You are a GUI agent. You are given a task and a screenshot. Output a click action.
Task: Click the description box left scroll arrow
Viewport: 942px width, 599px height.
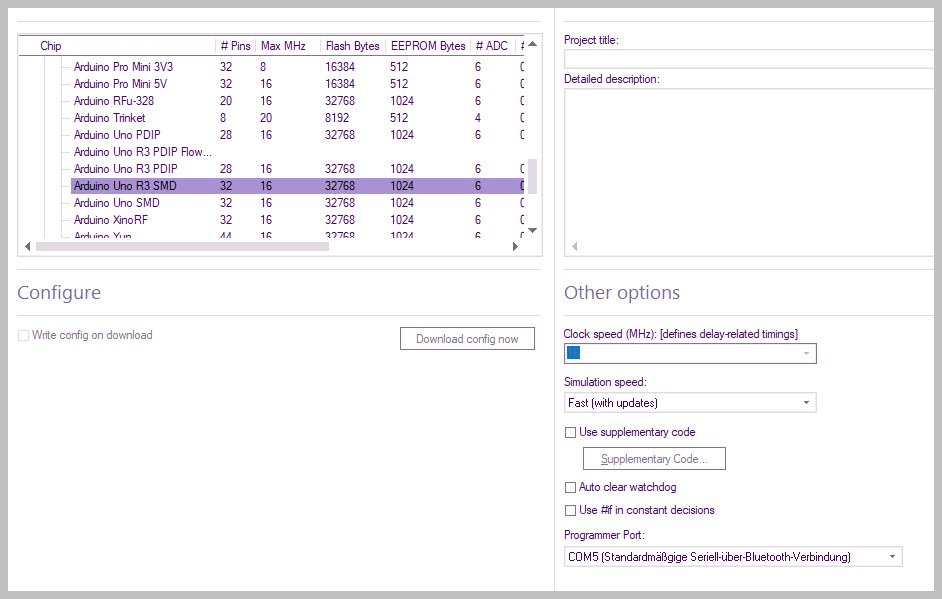coord(573,246)
